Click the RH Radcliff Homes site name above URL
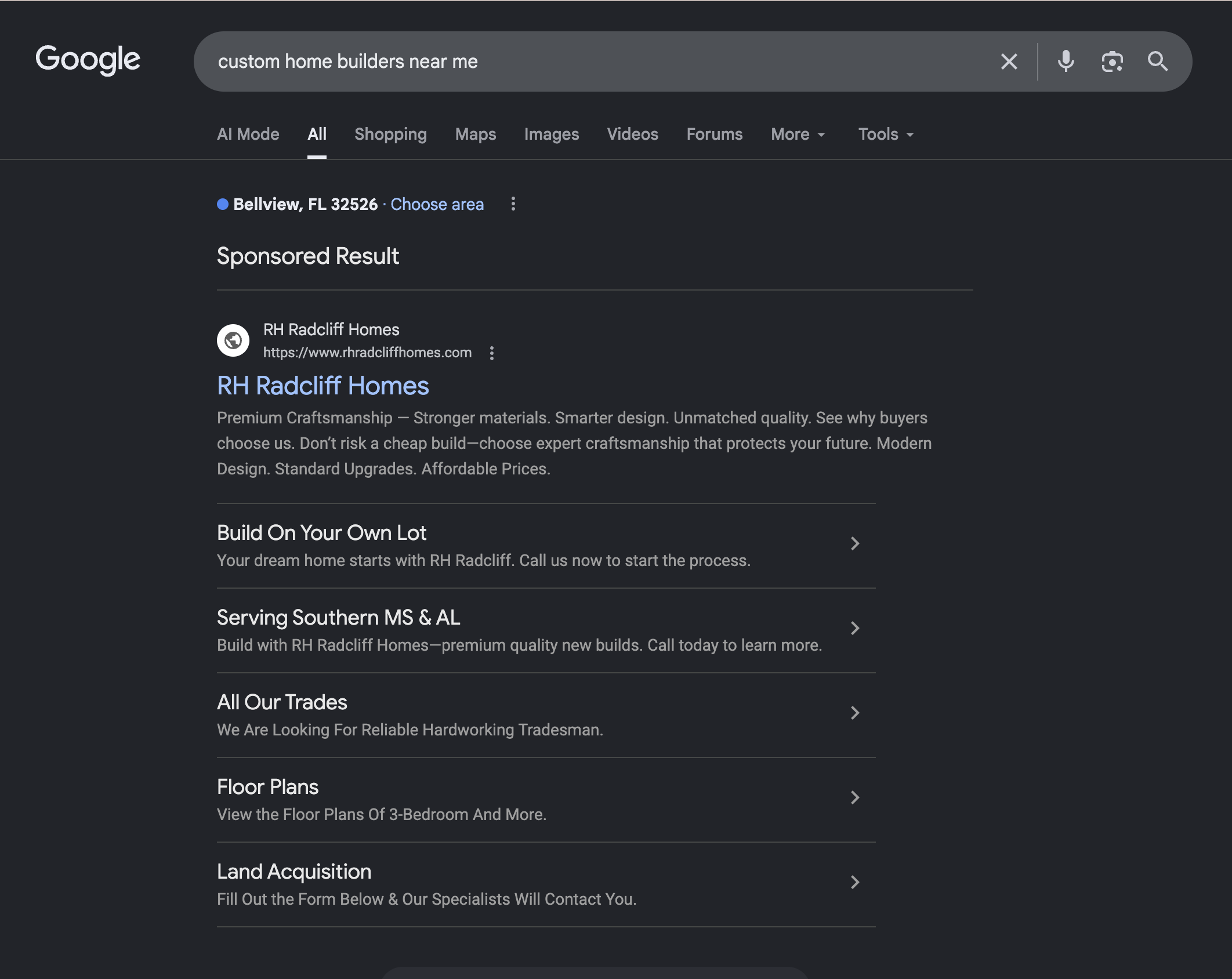Screen dimensions: 1232x979 click(x=331, y=329)
